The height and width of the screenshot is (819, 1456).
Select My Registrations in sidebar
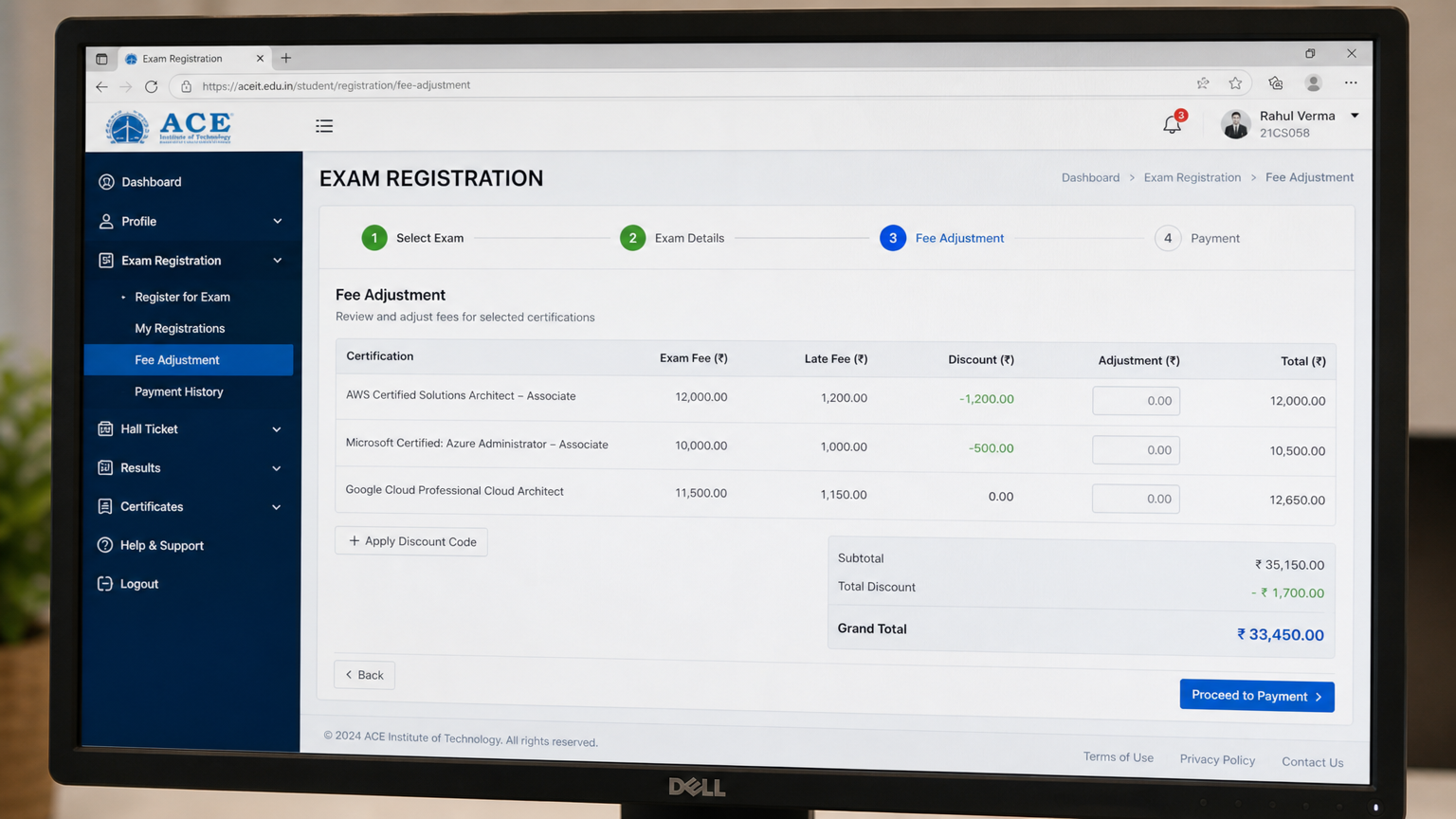180,328
